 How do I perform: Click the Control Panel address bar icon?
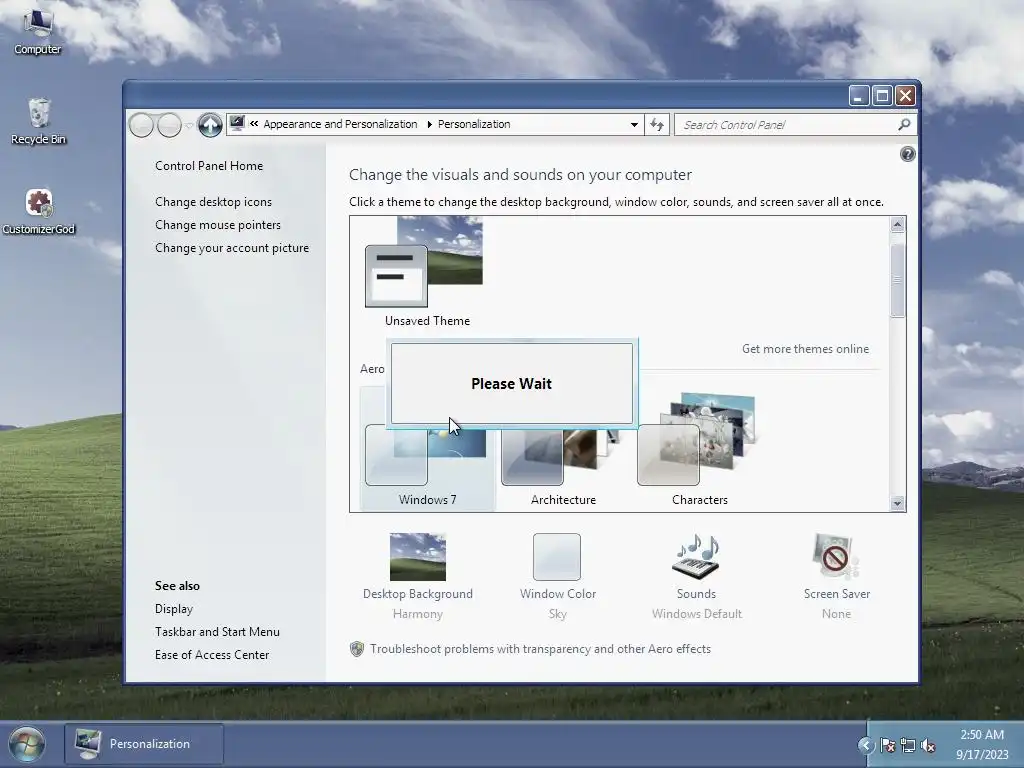pos(237,123)
